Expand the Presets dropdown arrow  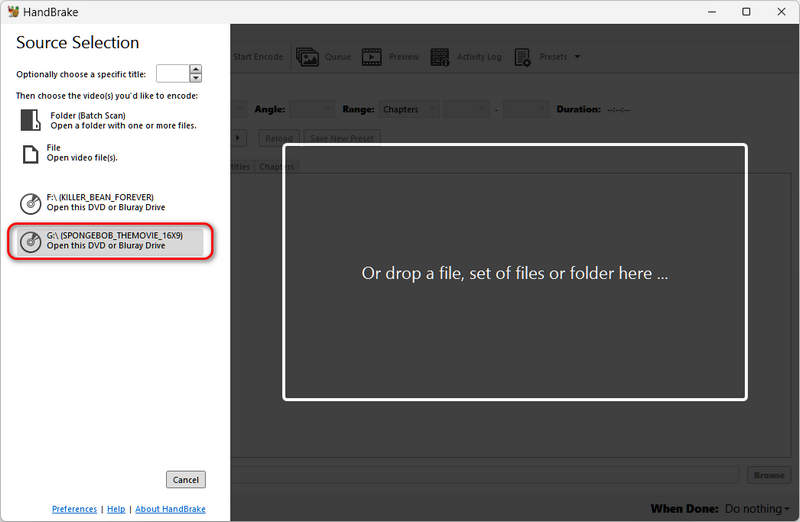[x=577, y=57]
